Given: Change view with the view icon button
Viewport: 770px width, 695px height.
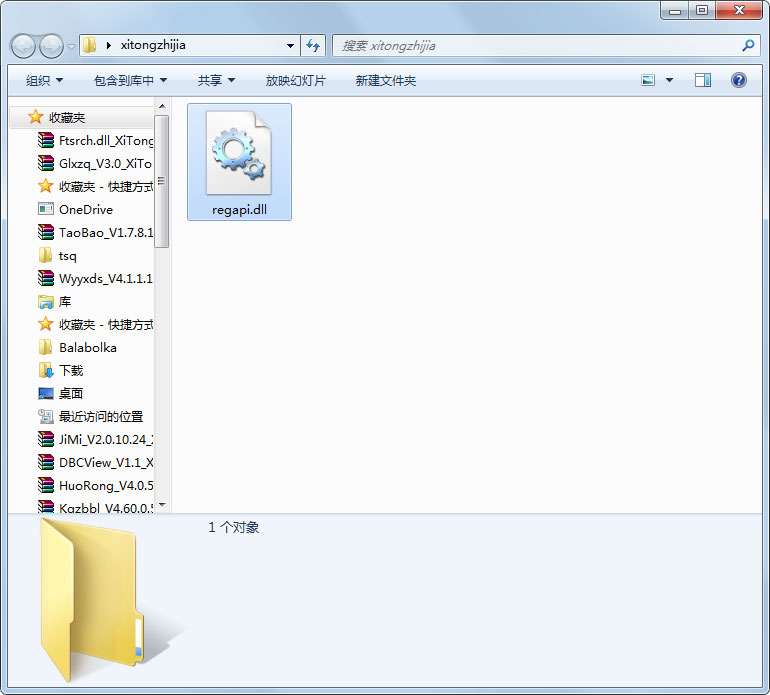Looking at the screenshot, I should (648, 80).
